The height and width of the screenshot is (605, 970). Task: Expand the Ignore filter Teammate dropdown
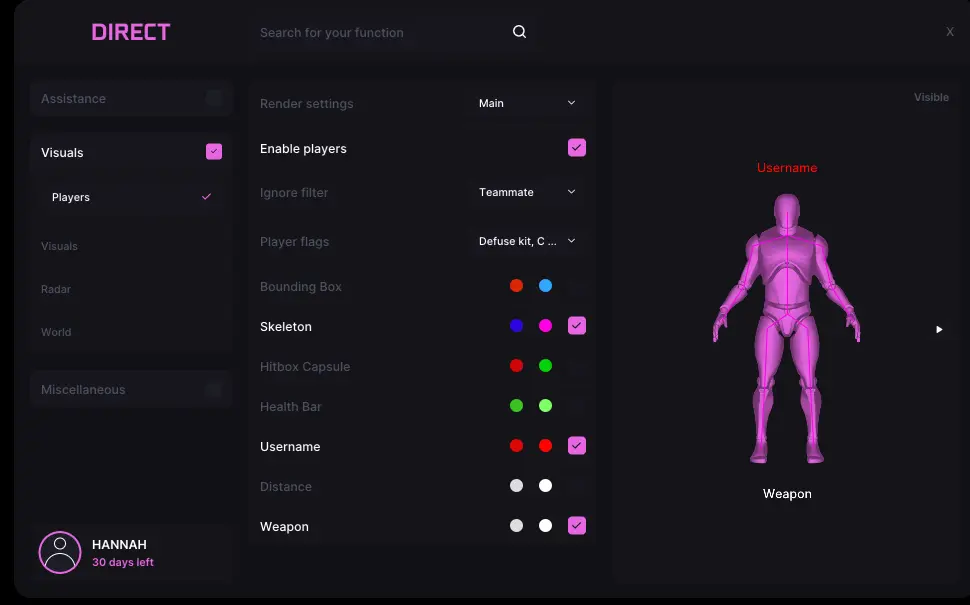527,192
